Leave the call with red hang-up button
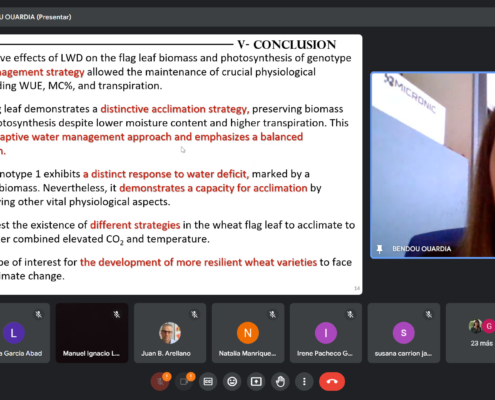 332,382
